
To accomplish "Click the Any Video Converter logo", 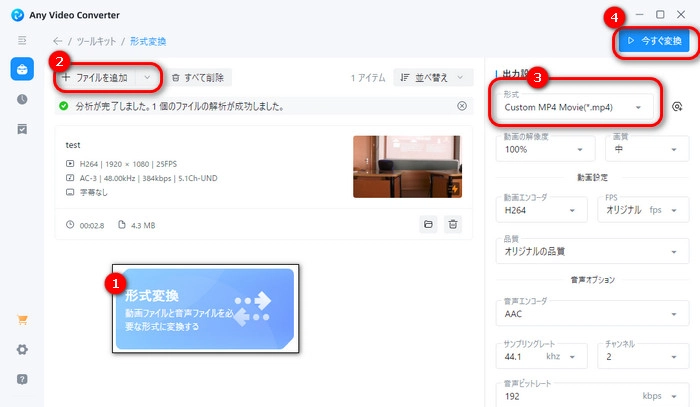I will click(x=17, y=15).
